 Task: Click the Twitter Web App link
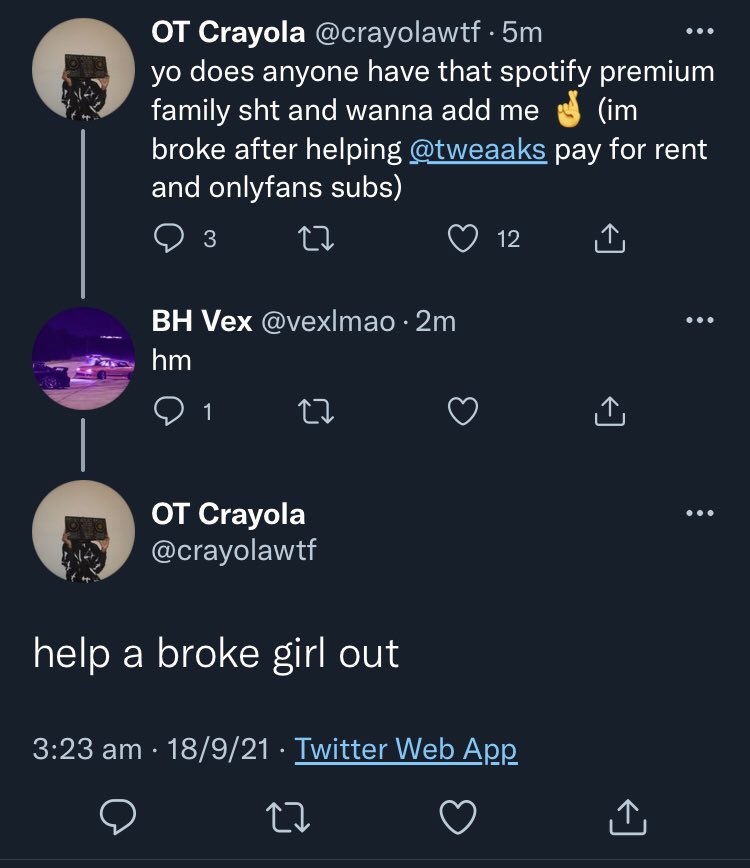pyautogui.click(x=406, y=749)
